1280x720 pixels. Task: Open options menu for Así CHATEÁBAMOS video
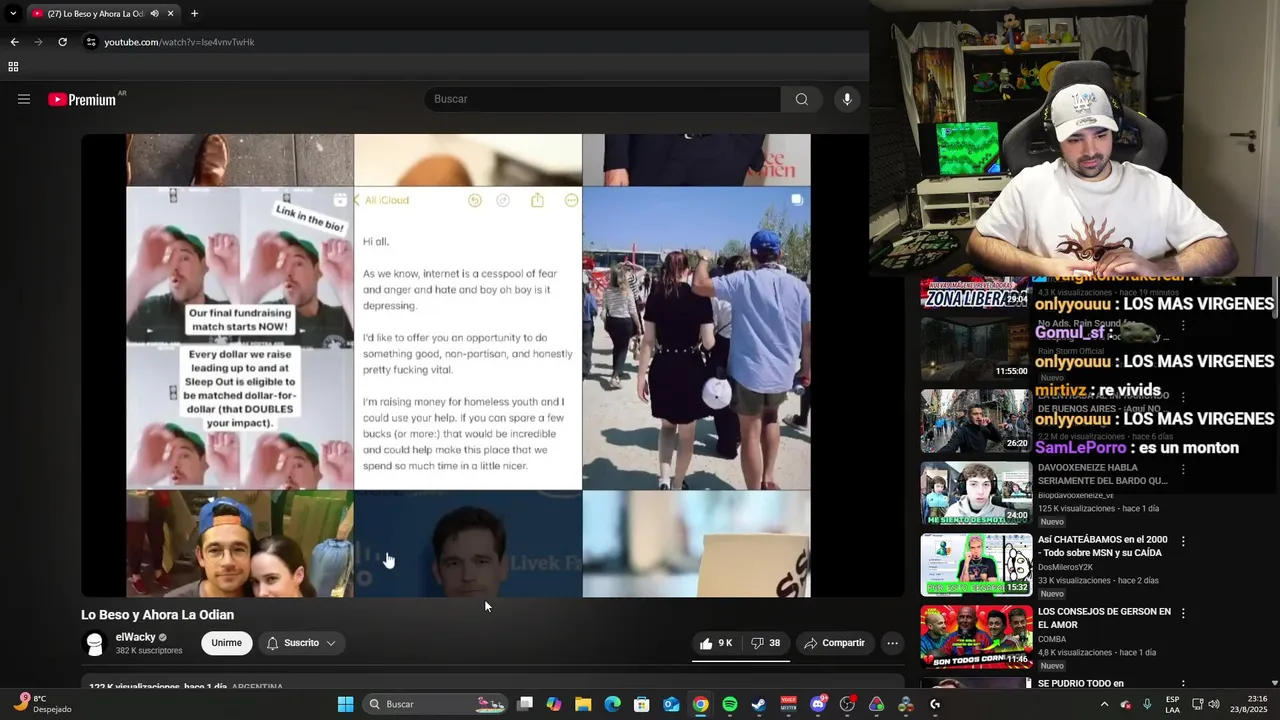pyautogui.click(x=1183, y=541)
